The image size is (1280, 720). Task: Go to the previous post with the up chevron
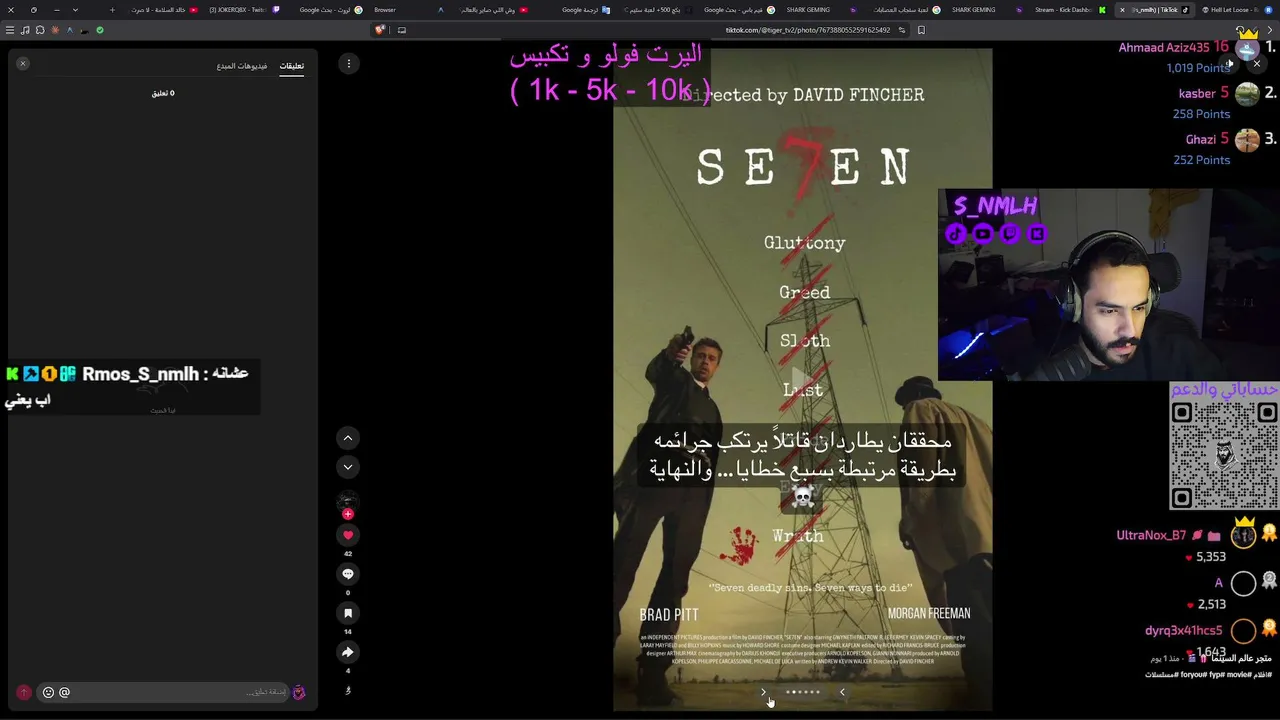coord(348,438)
